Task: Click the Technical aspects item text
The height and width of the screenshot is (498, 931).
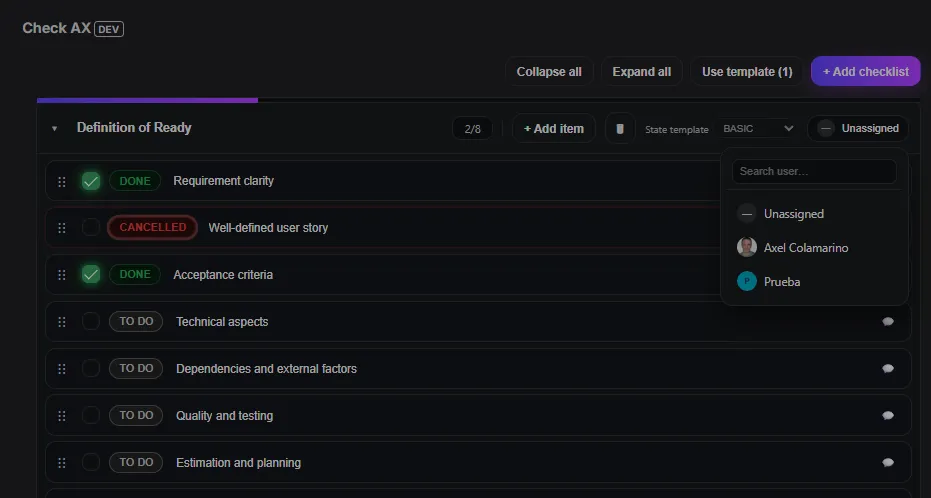Action: [222, 322]
